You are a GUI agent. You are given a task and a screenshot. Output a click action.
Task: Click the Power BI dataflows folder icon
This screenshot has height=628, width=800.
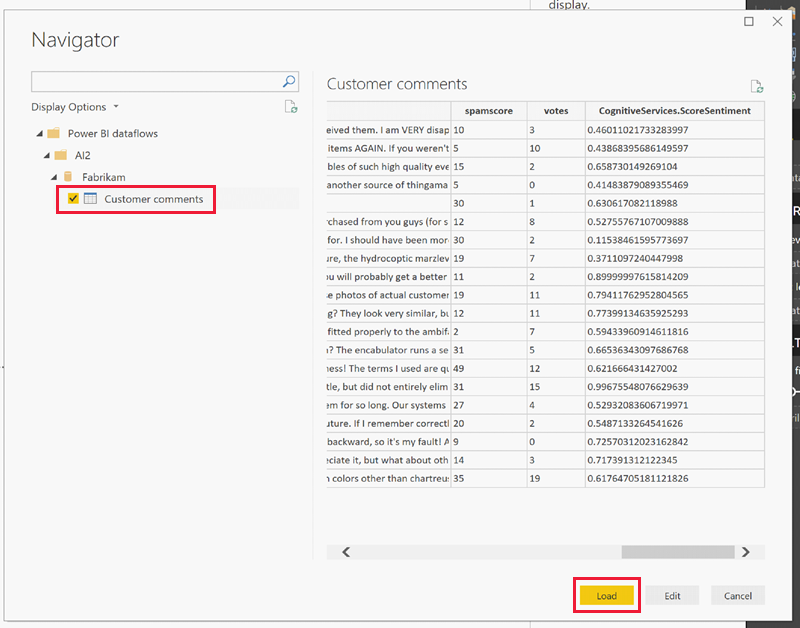pyautogui.click(x=54, y=134)
